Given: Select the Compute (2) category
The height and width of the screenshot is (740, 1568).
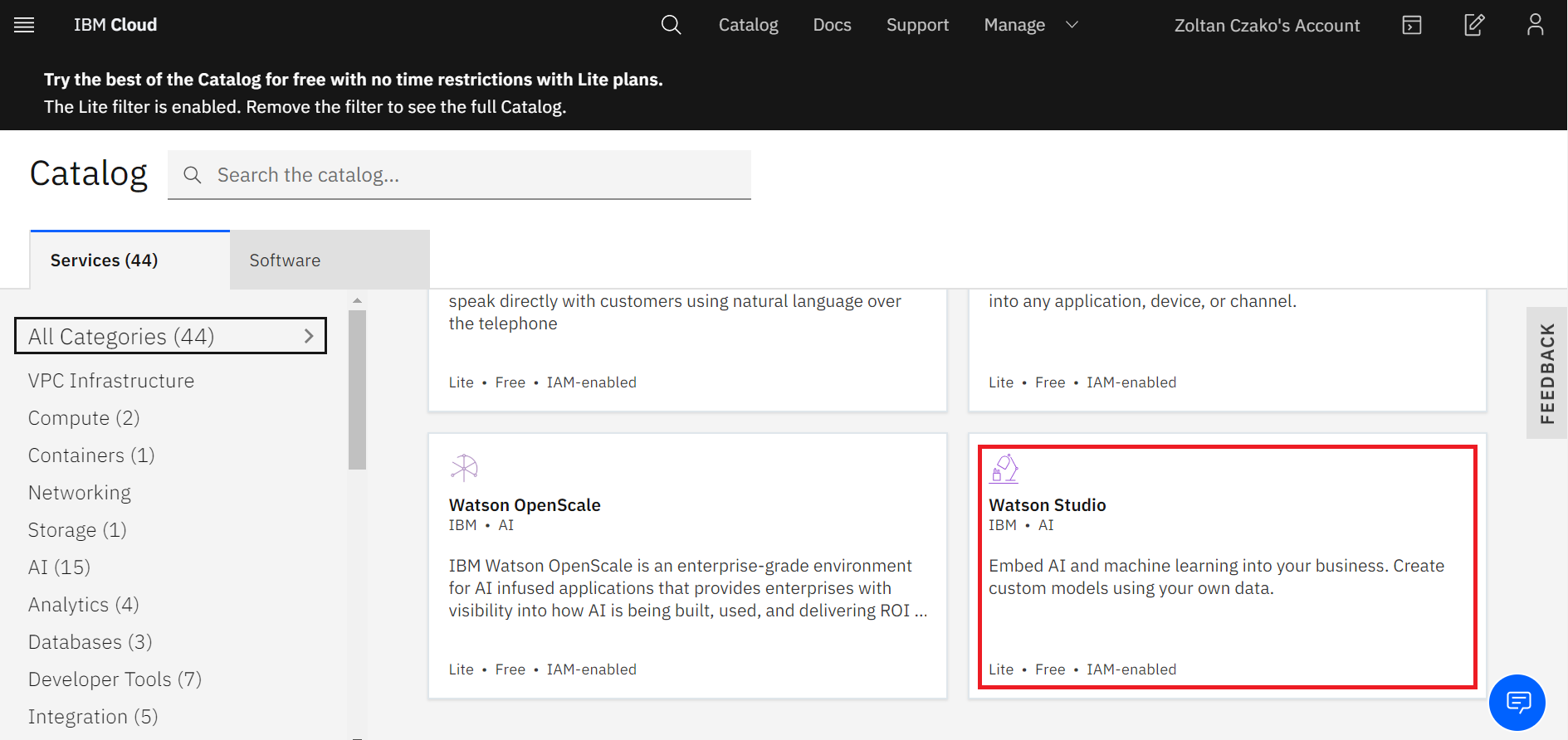Looking at the screenshot, I should pyautogui.click(x=84, y=418).
